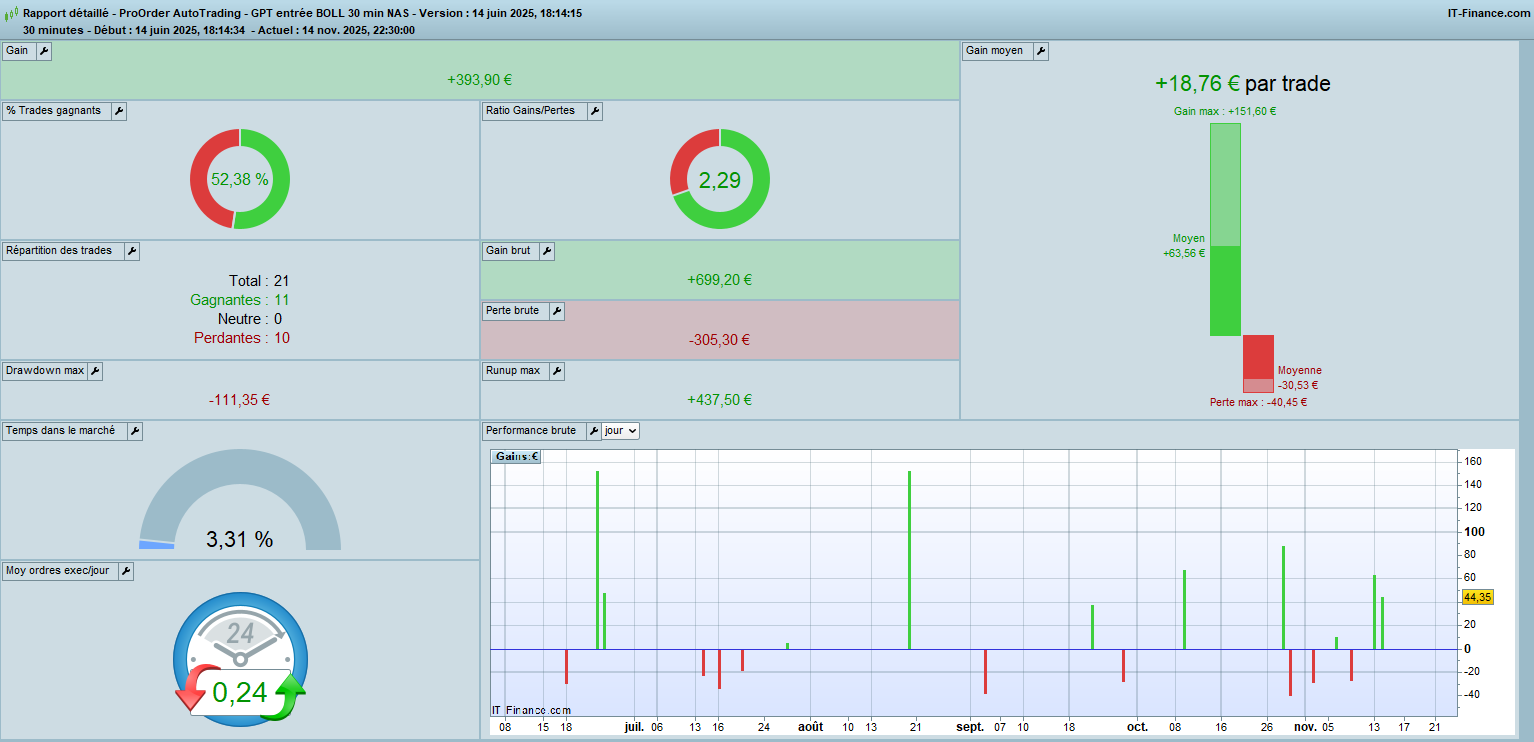Image resolution: width=1534 pixels, height=742 pixels.
Task: Open the Gain brut wrench settings
Action: click(x=547, y=251)
